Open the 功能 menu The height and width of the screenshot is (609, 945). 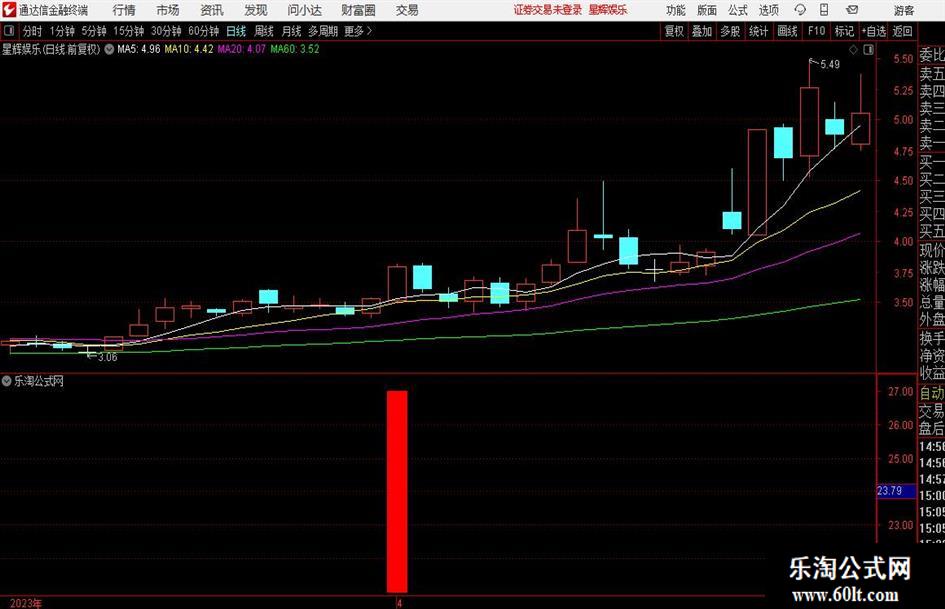[676, 10]
